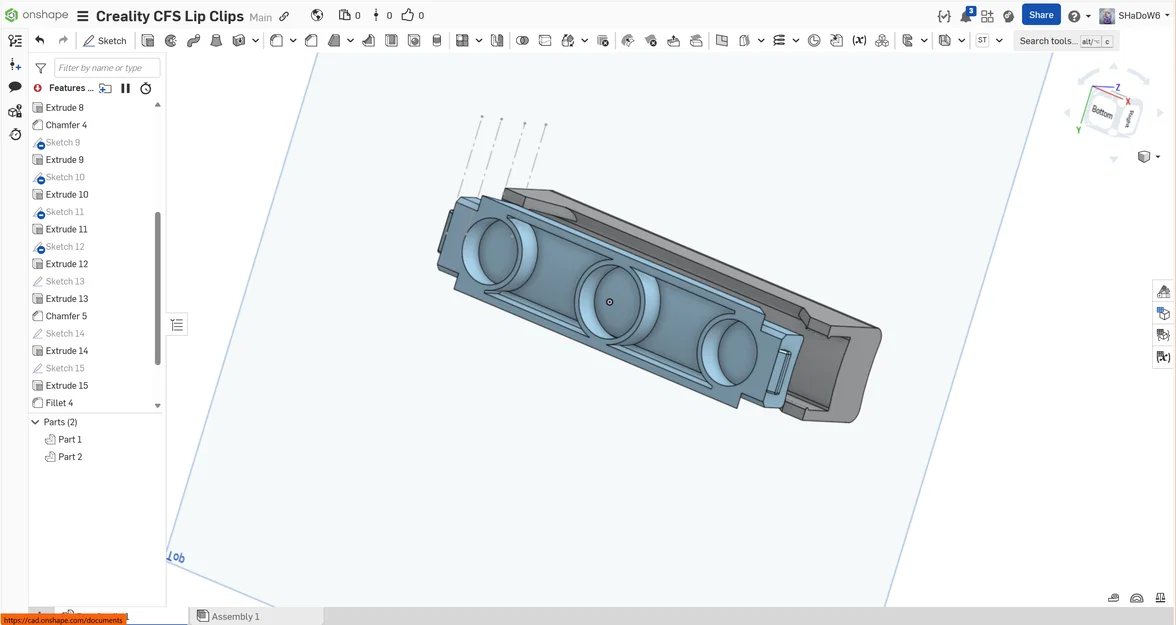Open the hamburger document menu

pos(82,16)
